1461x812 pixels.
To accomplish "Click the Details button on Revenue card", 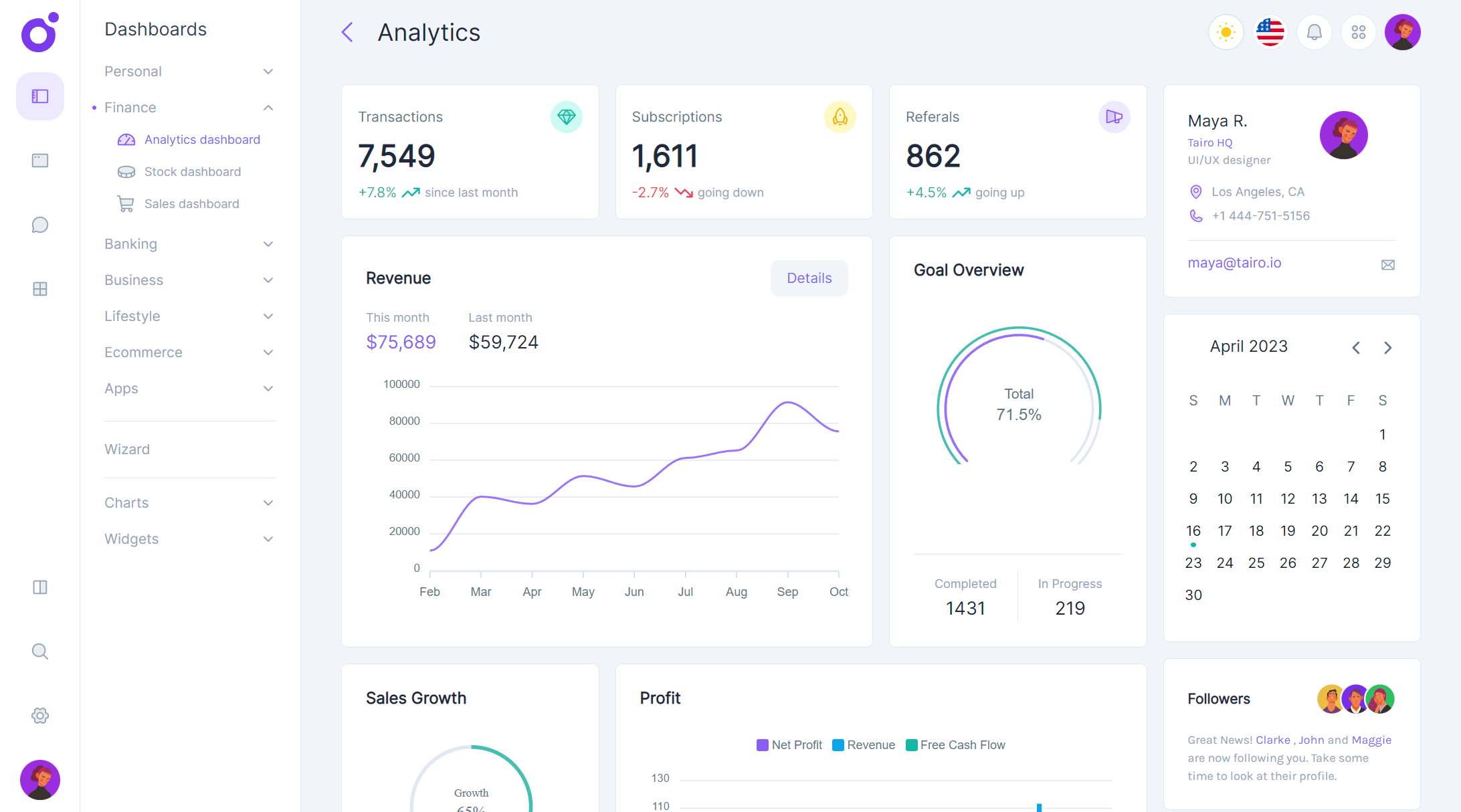I will pos(809,278).
